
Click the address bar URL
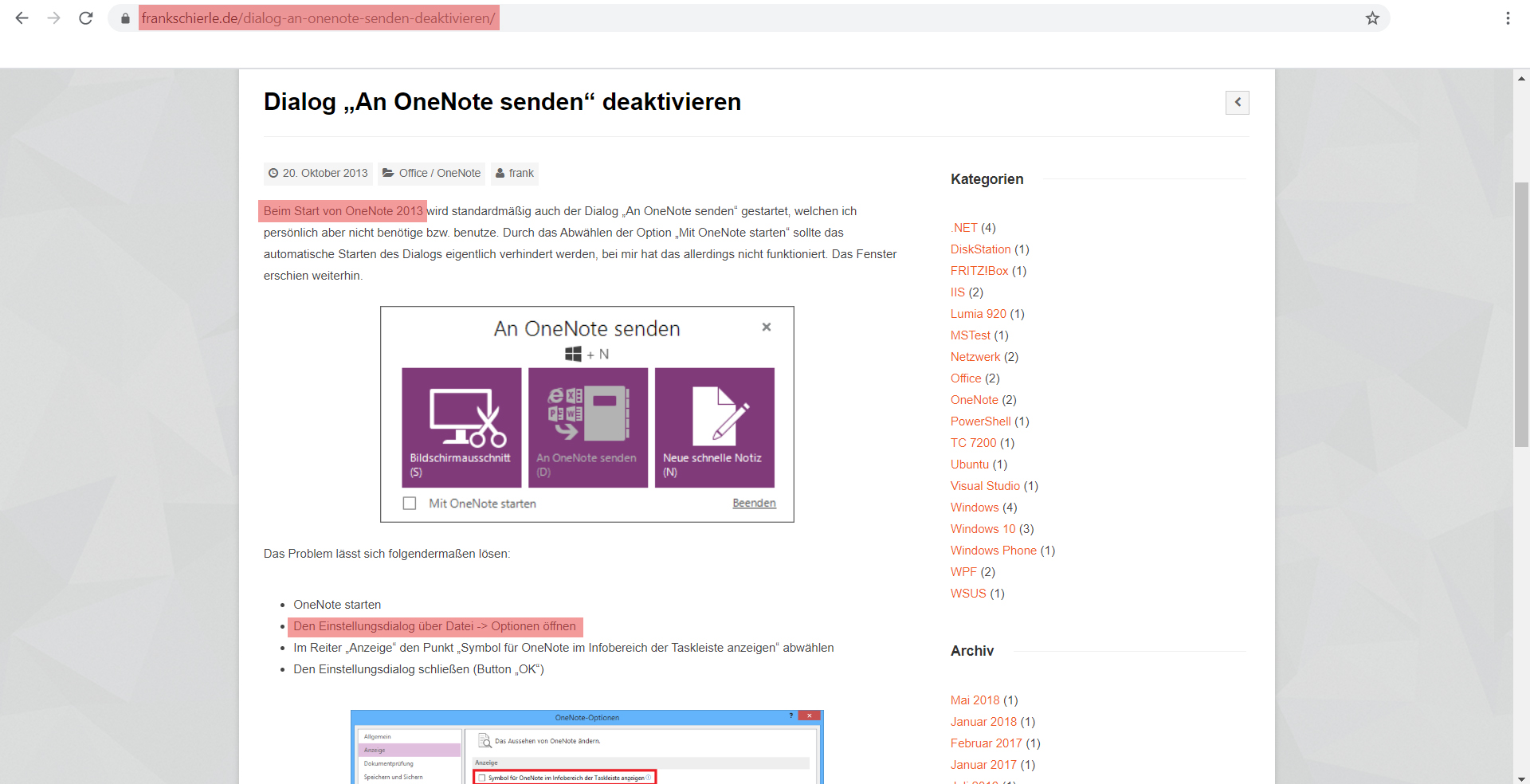click(x=319, y=18)
